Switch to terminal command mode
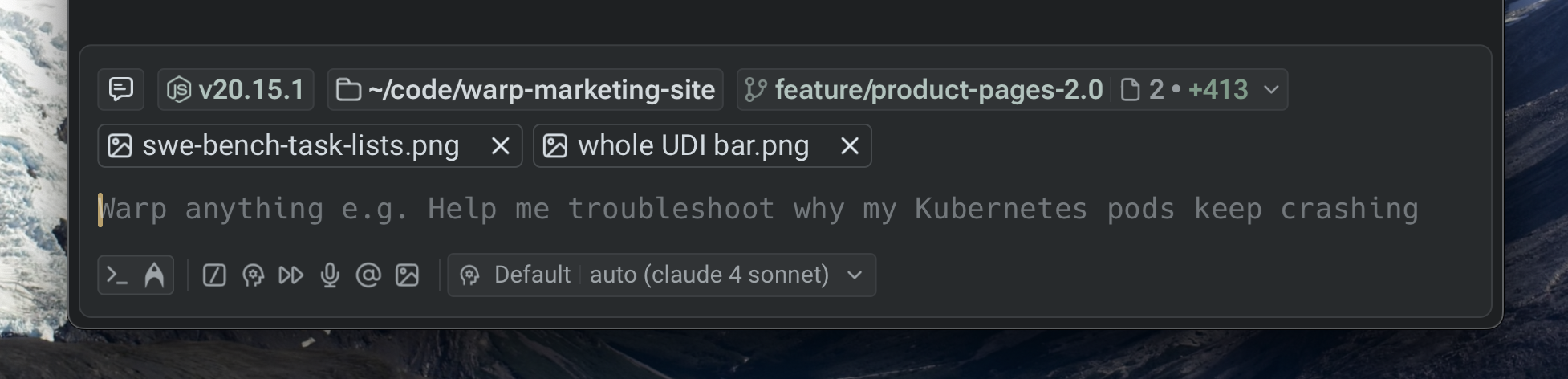 click(117, 275)
